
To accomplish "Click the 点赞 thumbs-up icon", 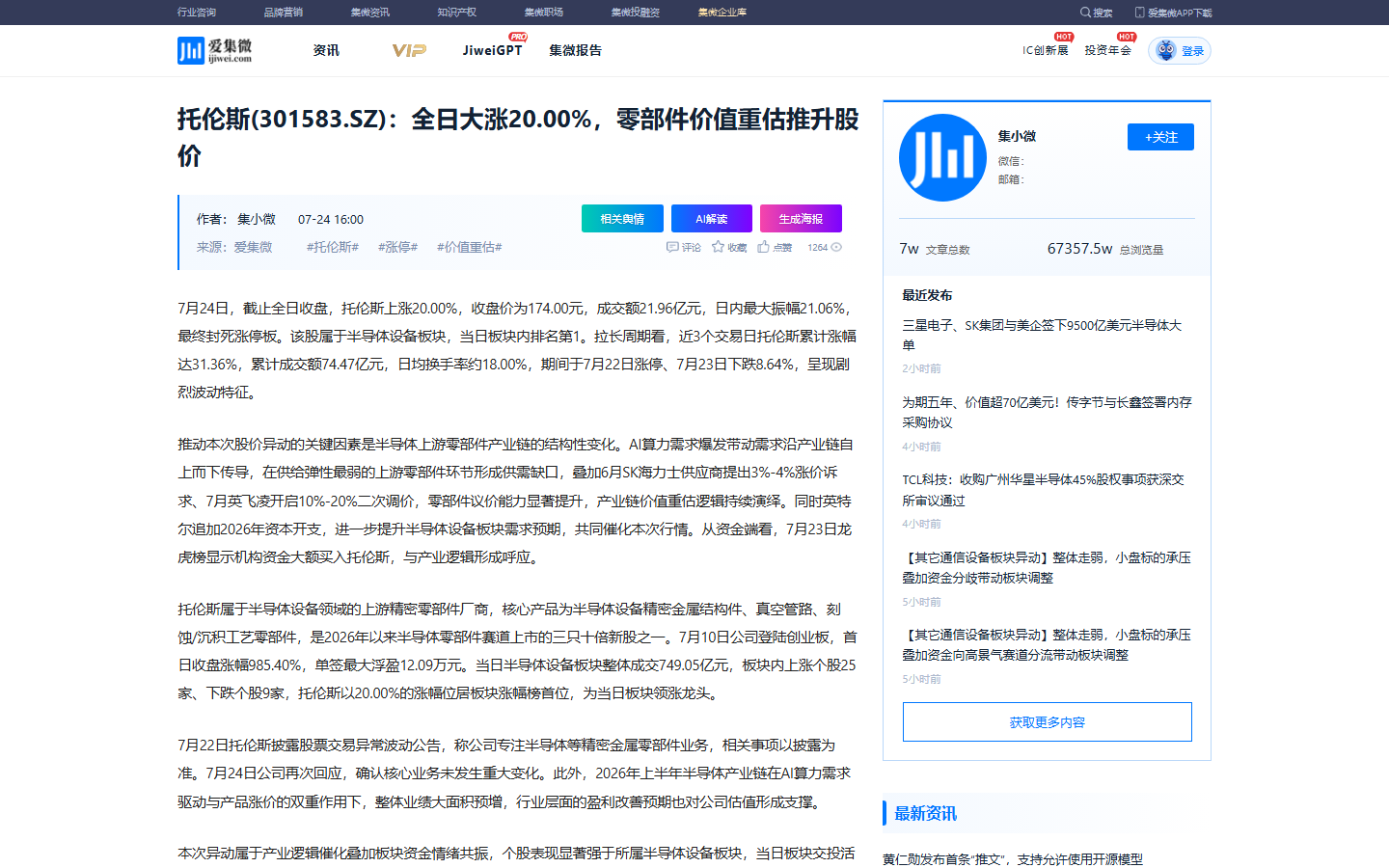I will tap(763, 247).
